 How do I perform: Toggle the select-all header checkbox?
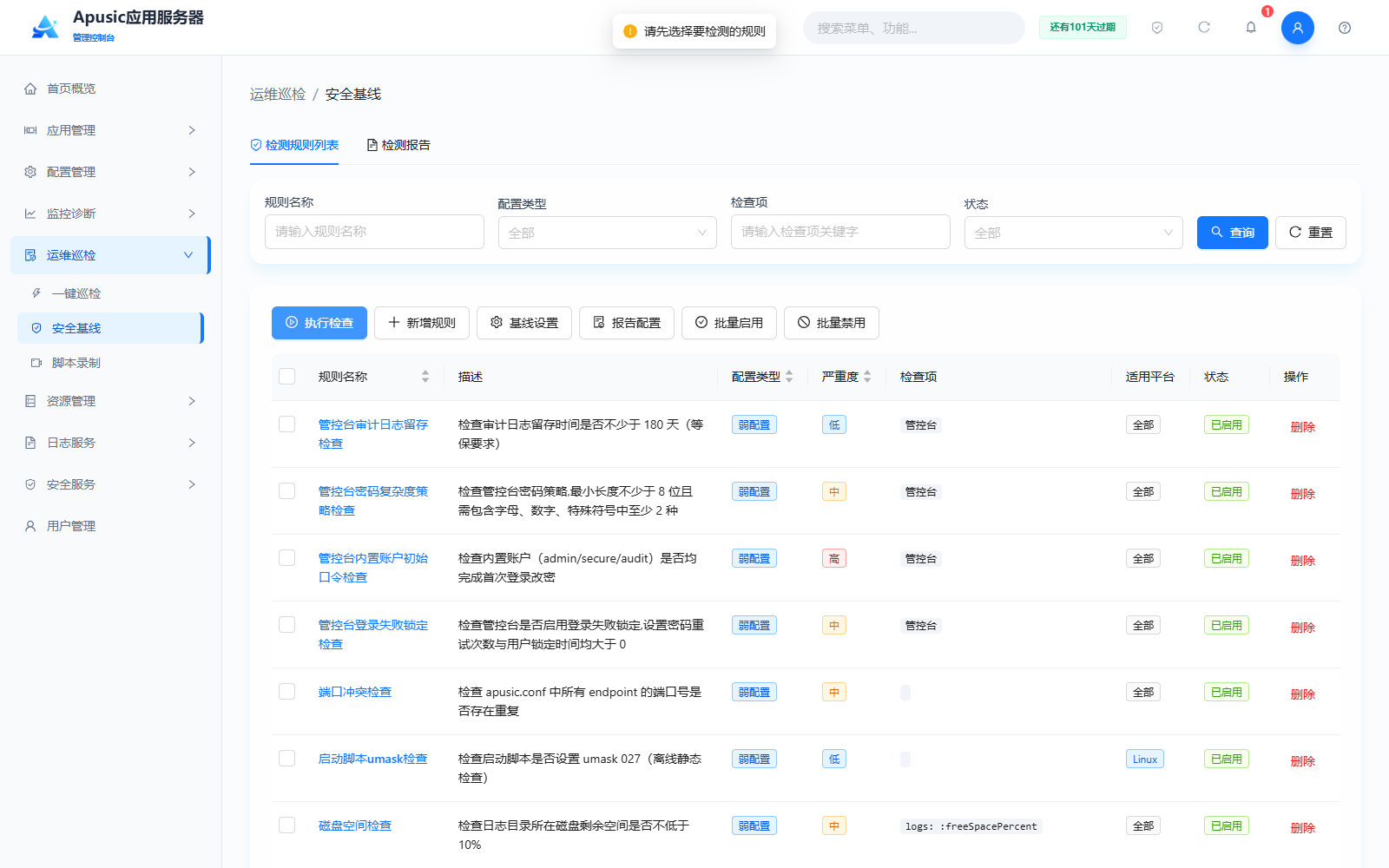287,377
